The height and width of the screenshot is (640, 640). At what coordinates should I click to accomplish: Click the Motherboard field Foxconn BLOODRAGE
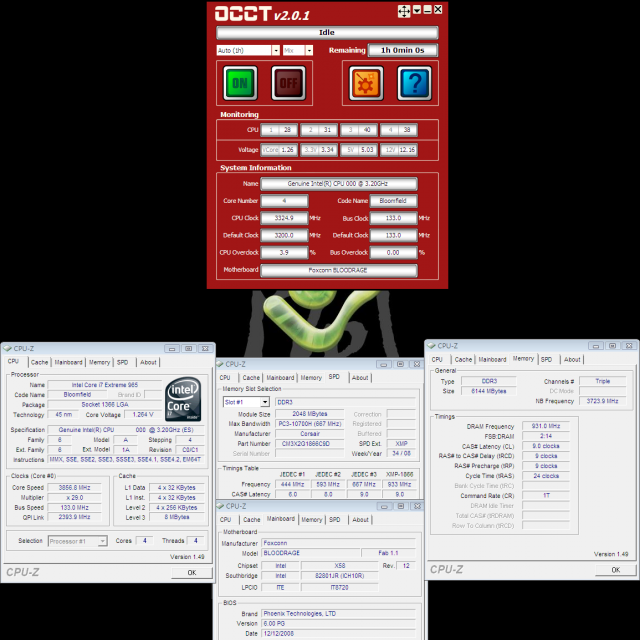[x=339, y=270]
